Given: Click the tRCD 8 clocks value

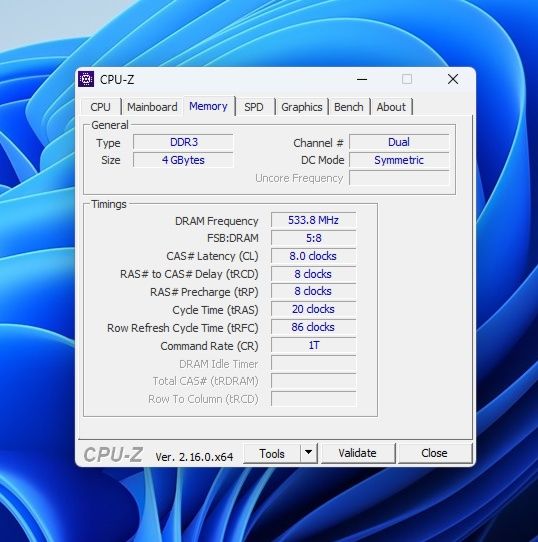Looking at the screenshot, I should click(314, 274).
